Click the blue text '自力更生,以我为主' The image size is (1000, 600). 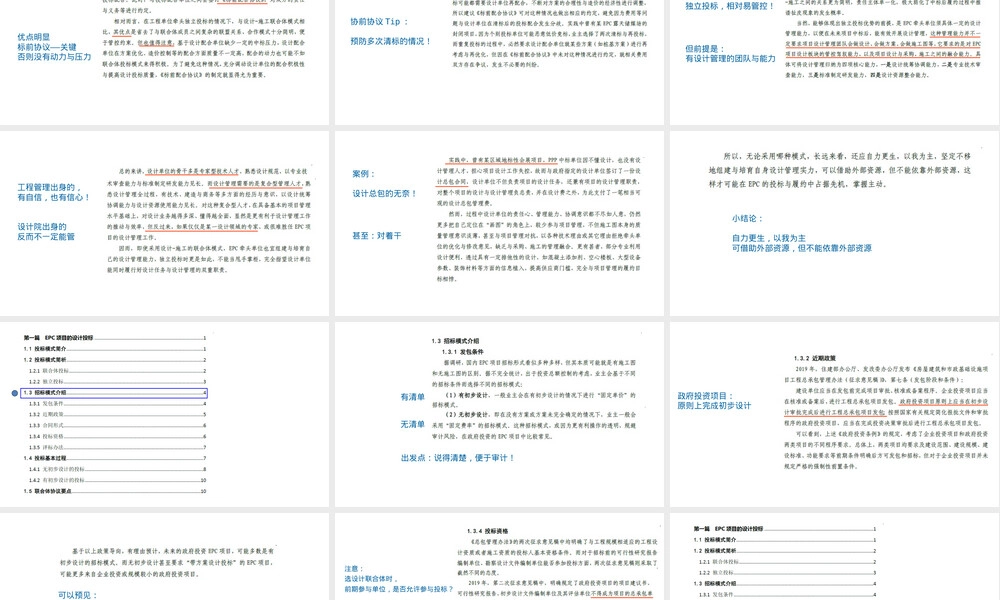click(768, 238)
